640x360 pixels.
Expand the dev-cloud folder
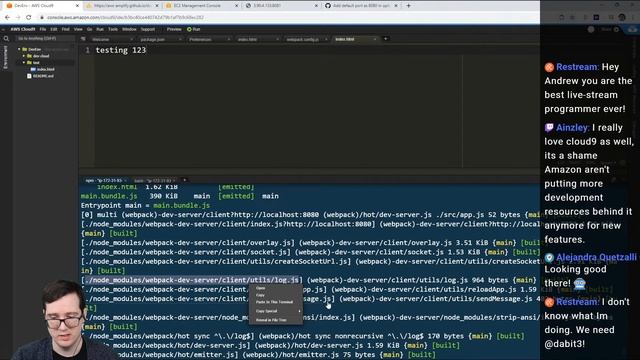pyautogui.click(x=24, y=56)
